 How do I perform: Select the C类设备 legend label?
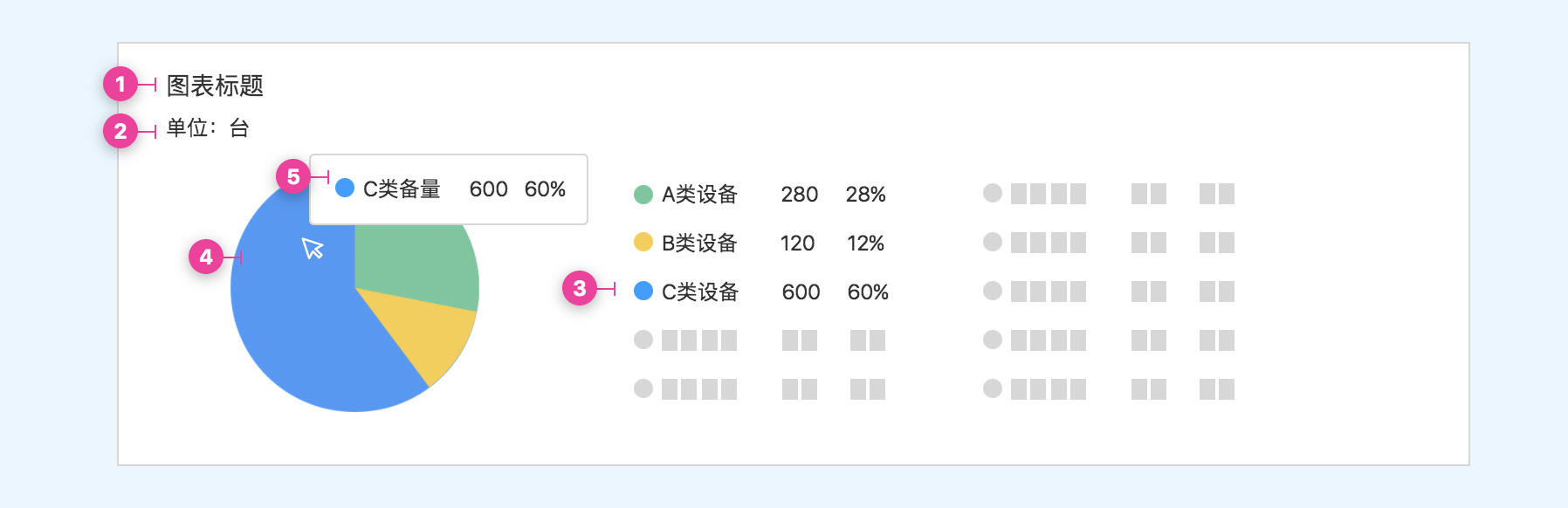pos(699,292)
